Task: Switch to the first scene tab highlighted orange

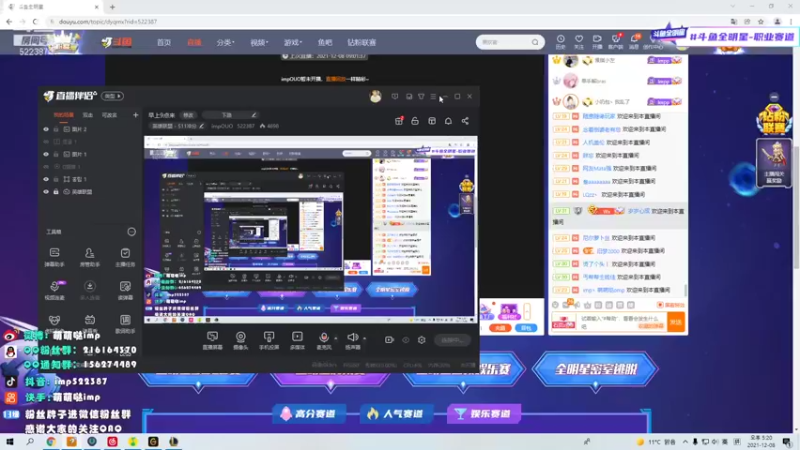Action: pyautogui.click(x=64, y=115)
